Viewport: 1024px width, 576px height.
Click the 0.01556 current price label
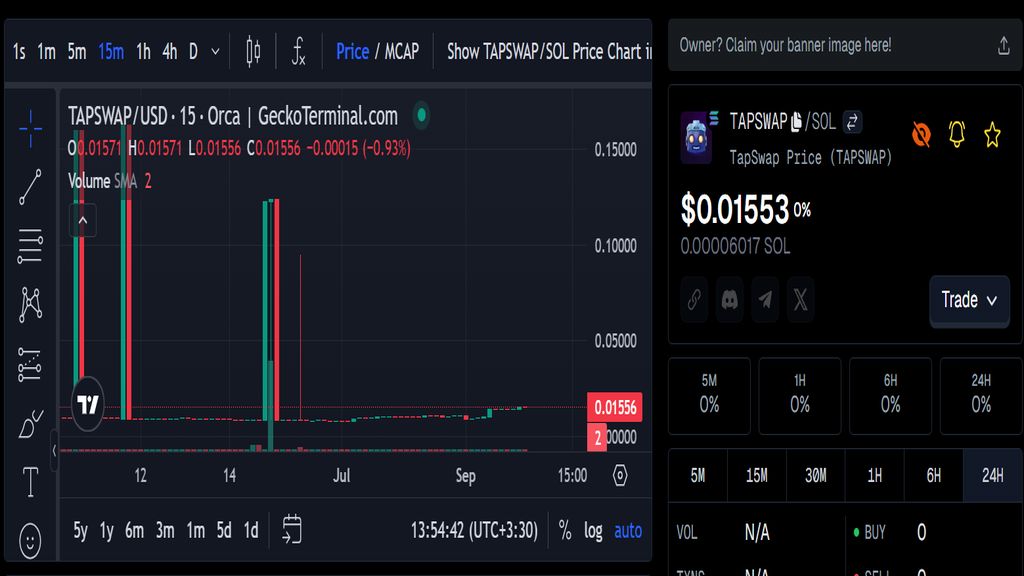(615, 408)
